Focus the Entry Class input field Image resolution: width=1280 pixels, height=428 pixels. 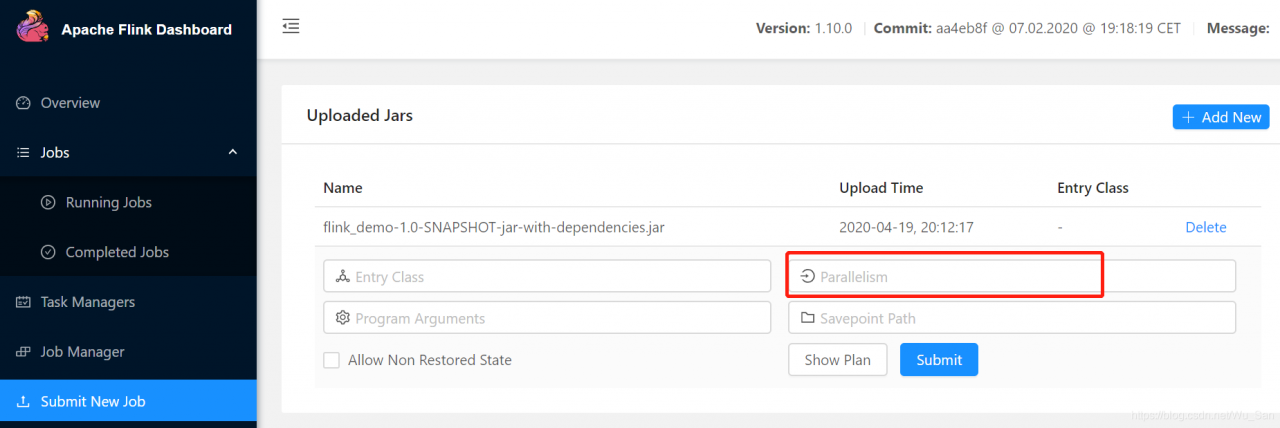547,276
